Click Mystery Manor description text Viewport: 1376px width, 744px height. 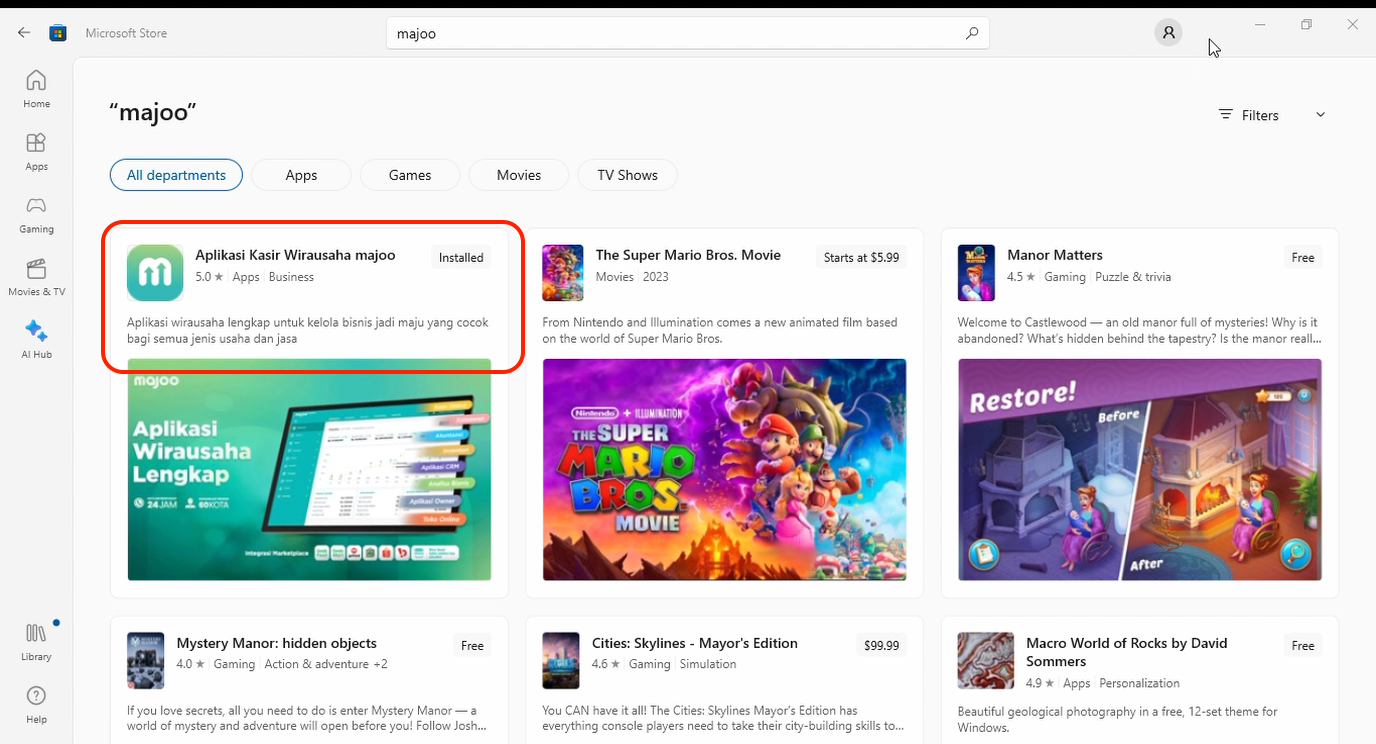pos(307,718)
